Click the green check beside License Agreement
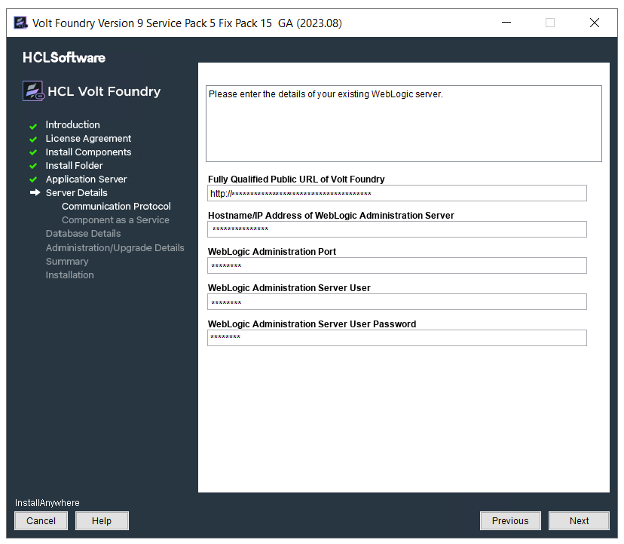The width and height of the screenshot is (624, 544). 33,139
